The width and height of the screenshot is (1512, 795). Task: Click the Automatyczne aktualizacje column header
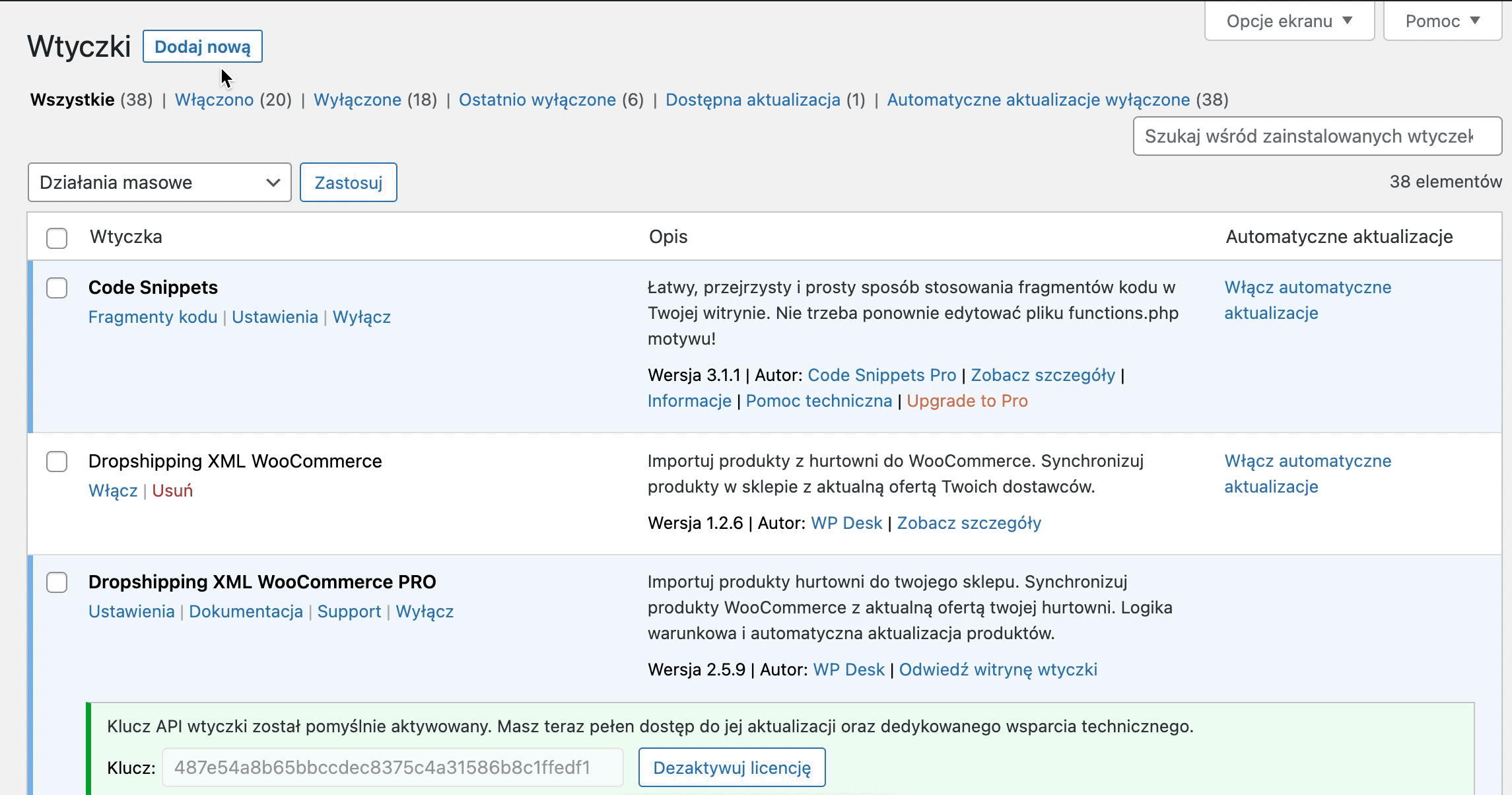(x=1339, y=236)
